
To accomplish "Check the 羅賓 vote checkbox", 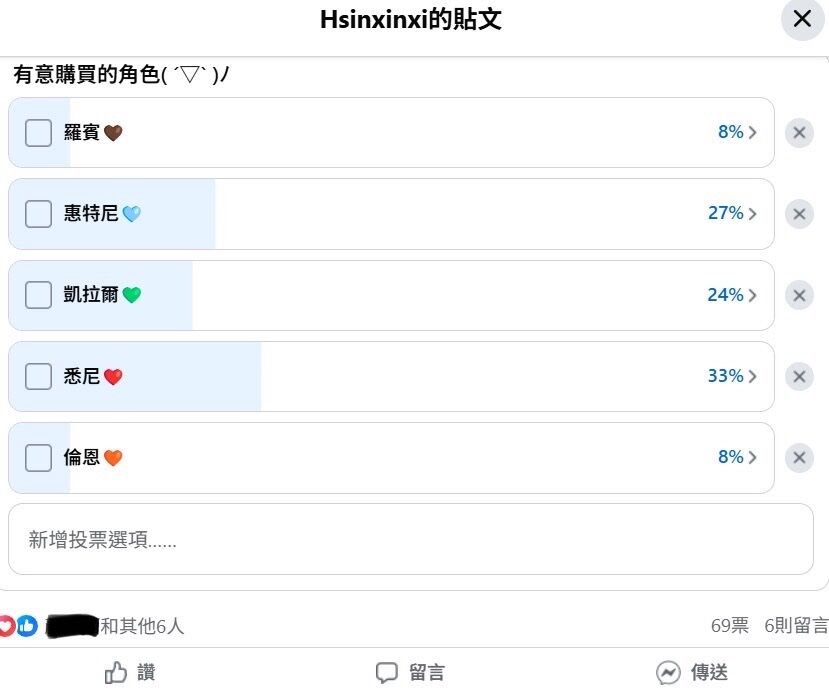I will (38, 133).
